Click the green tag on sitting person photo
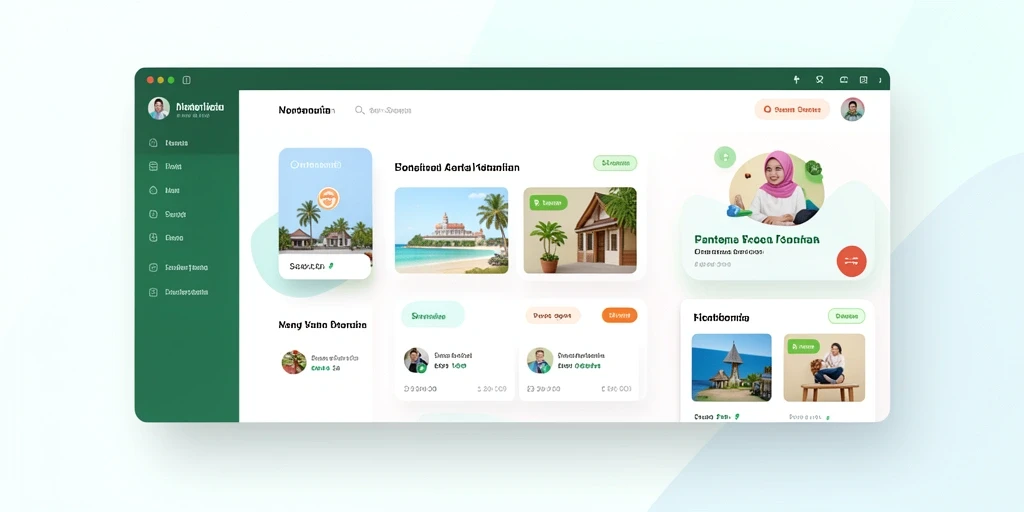Viewport: 1024px width, 512px height. 804,347
